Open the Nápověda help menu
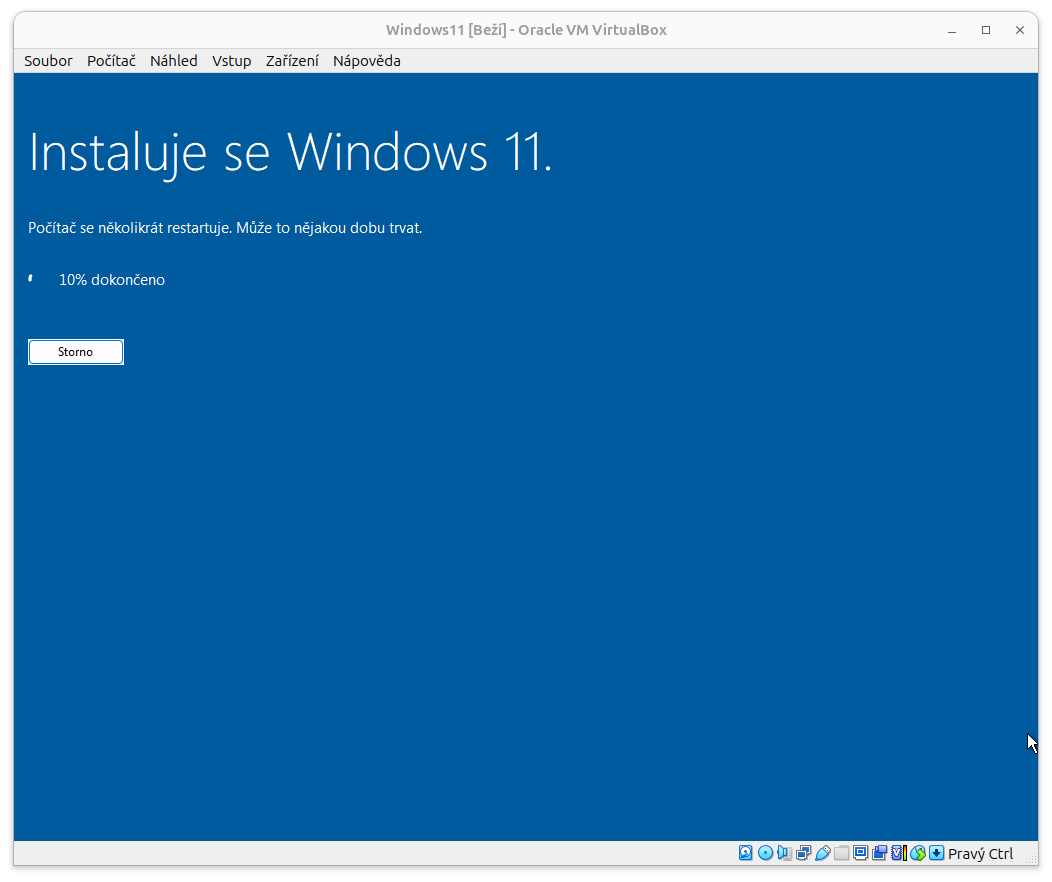This screenshot has height=882, width=1052. click(366, 60)
